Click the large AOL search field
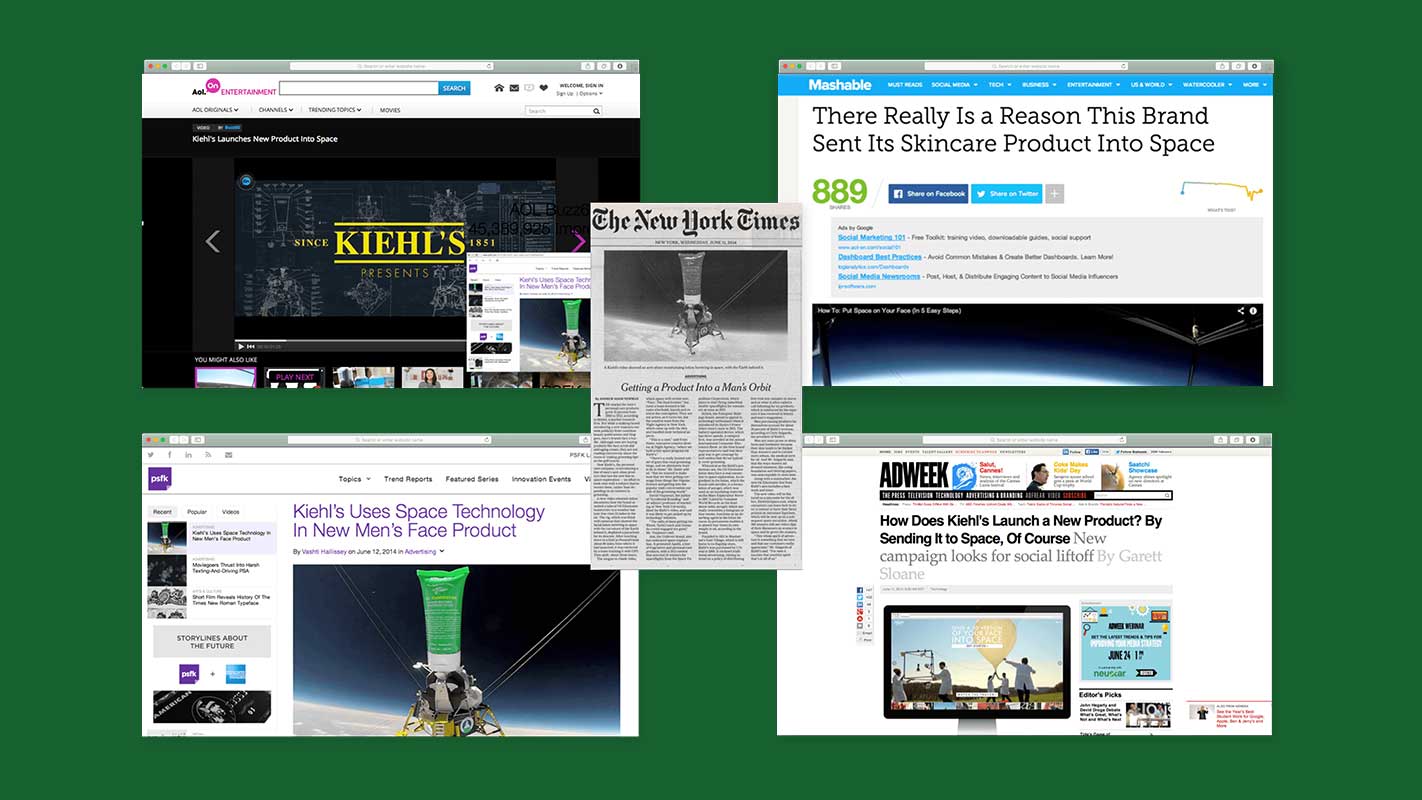 coord(359,88)
